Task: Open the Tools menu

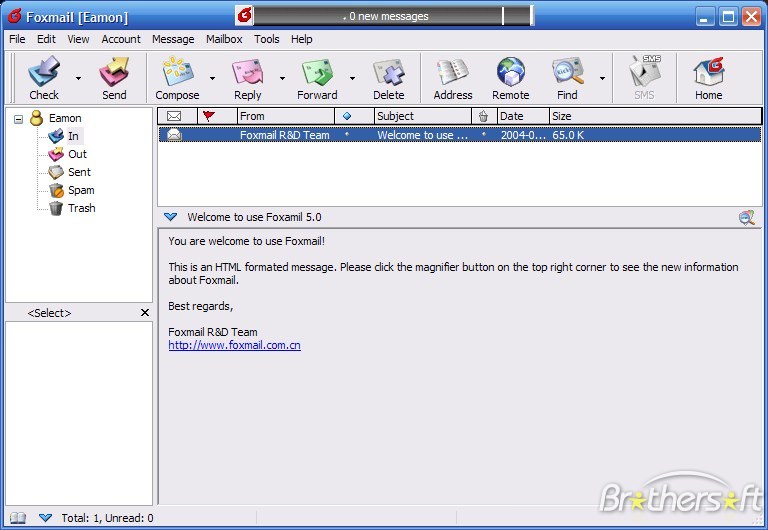Action: [x=266, y=39]
